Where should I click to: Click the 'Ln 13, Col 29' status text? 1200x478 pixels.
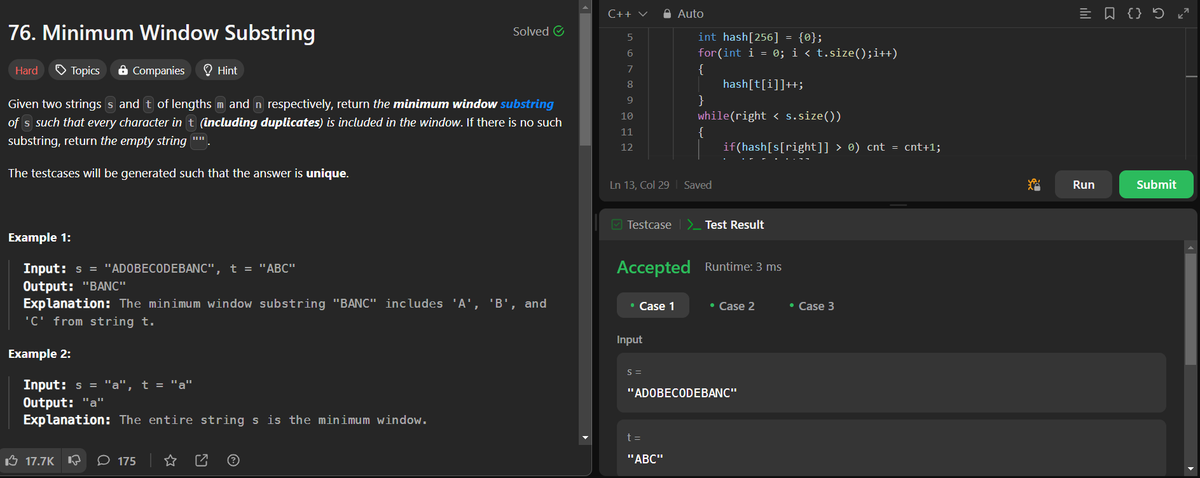click(641, 185)
